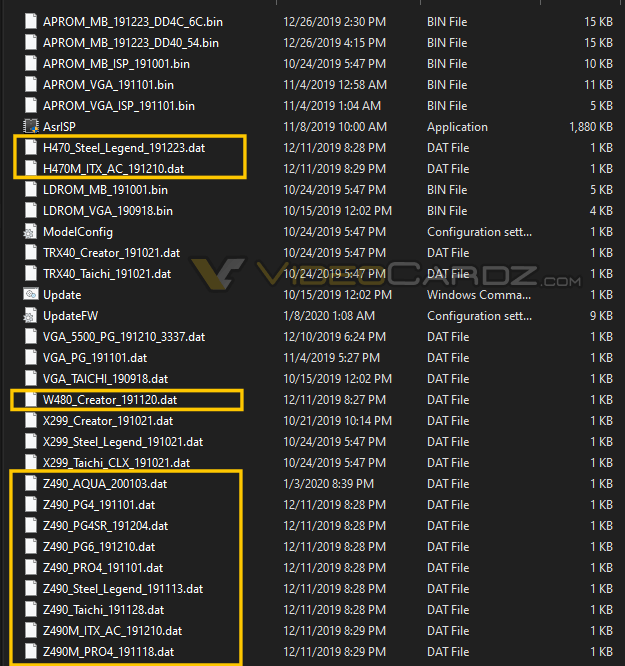Click the file icon of Z490_Taichi_191128.dat
Image resolution: width=625 pixels, height=666 pixels.
pos(31,610)
